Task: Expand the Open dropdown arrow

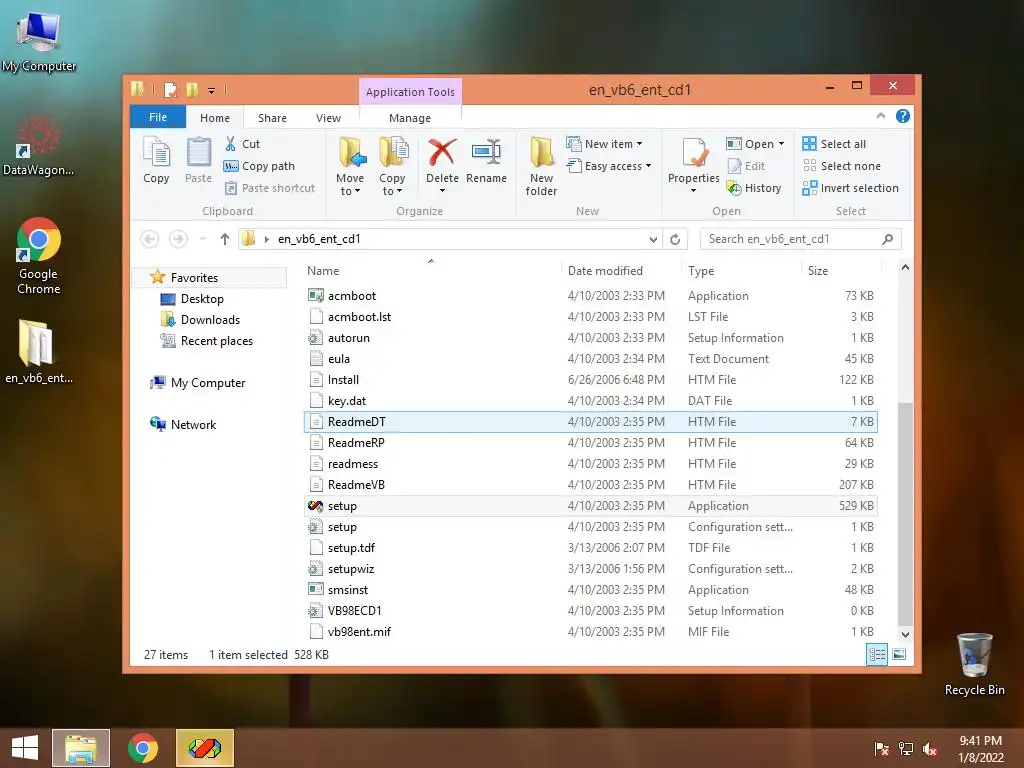Action: 781,144
